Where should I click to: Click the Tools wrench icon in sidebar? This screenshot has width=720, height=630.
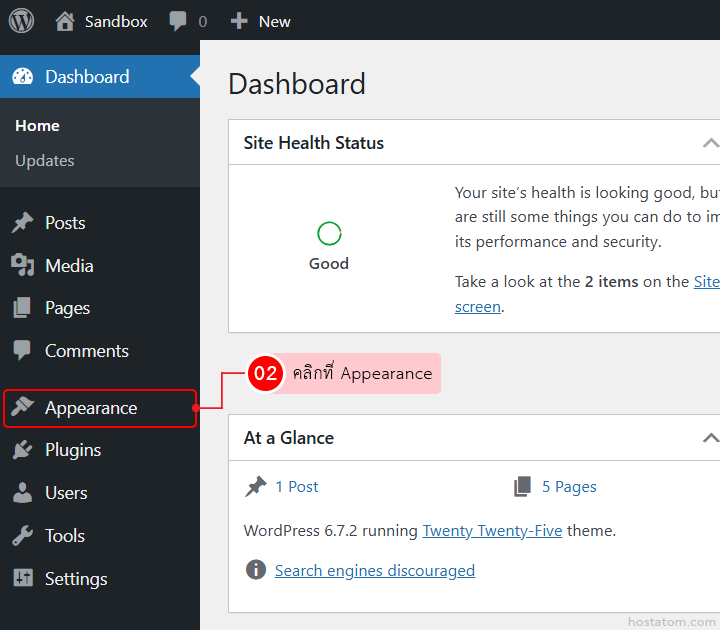(x=22, y=536)
